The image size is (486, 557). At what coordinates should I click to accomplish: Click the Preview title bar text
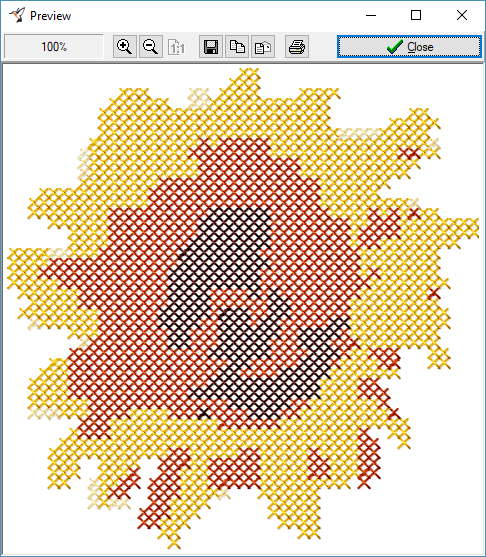coord(50,16)
